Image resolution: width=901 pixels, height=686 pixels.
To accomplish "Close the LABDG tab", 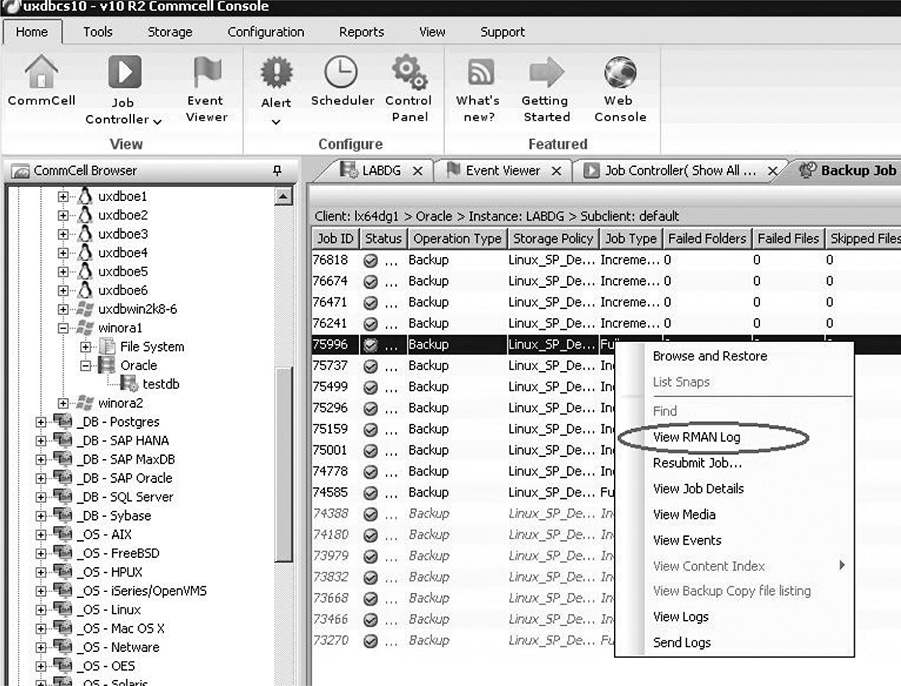I will tap(418, 171).
